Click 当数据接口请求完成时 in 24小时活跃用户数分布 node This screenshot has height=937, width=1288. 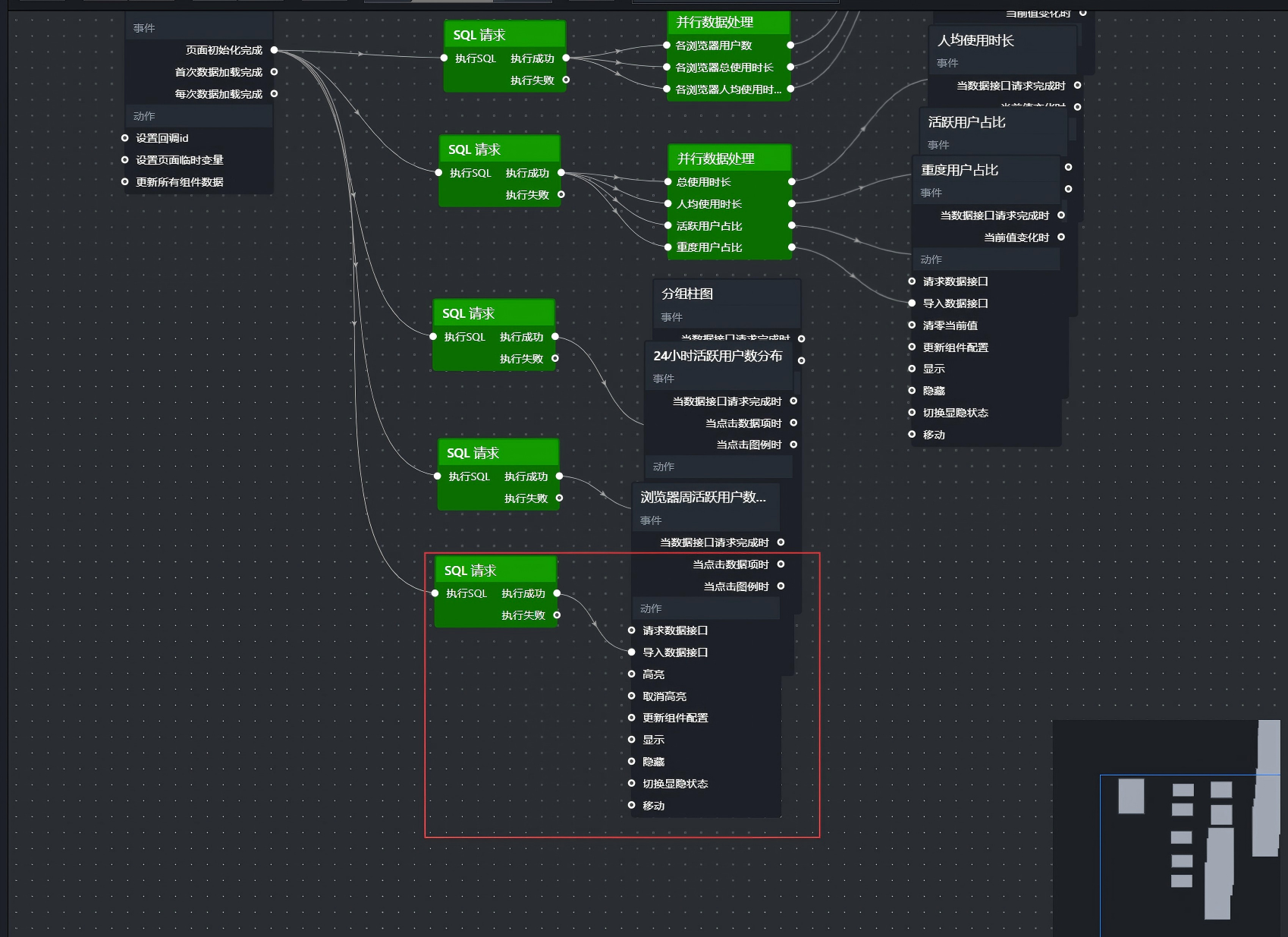tap(727, 401)
